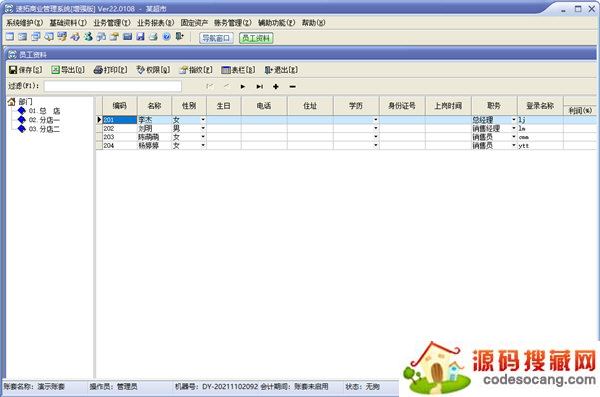Click the login name cell 'ytt'
The height and width of the screenshot is (397, 600).
(x=540, y=145)
